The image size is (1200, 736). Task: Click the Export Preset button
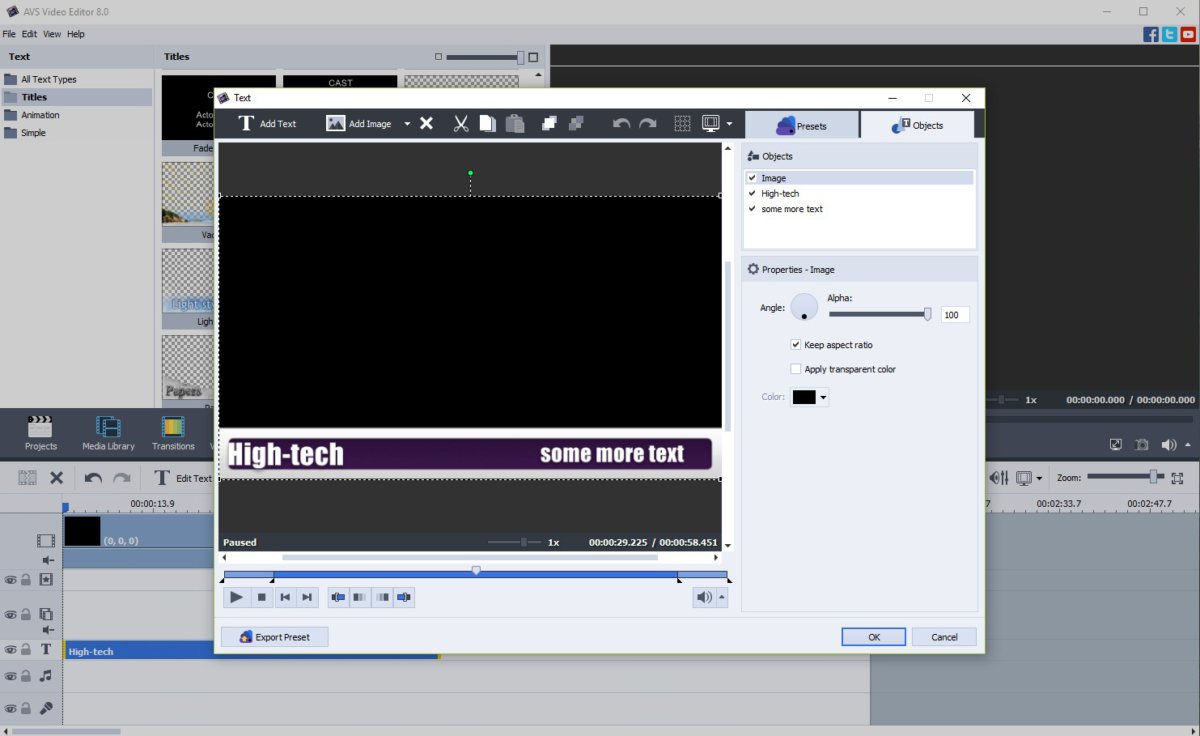[274, 637]
